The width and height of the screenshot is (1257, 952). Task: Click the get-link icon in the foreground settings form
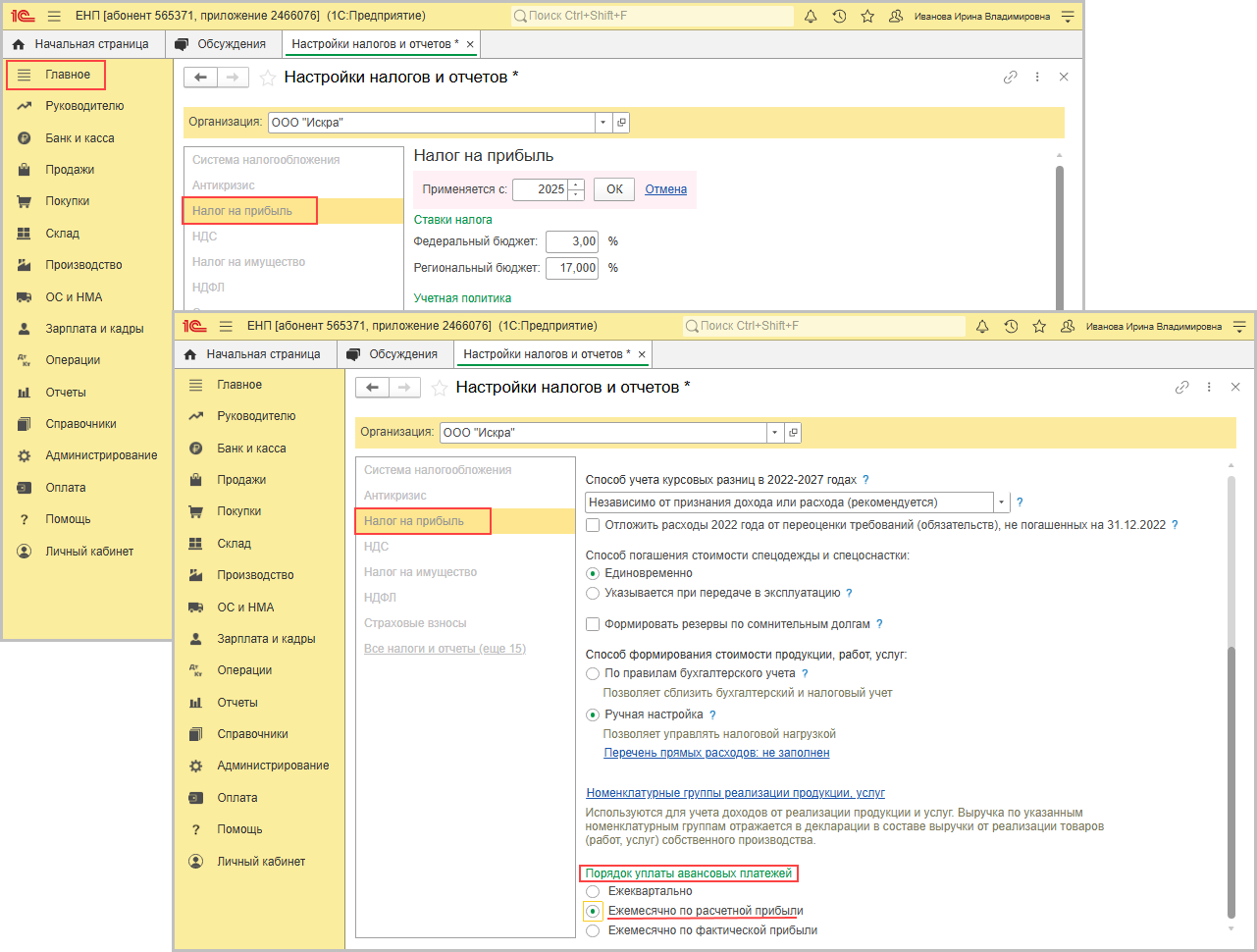click(x=1181, y=388)
